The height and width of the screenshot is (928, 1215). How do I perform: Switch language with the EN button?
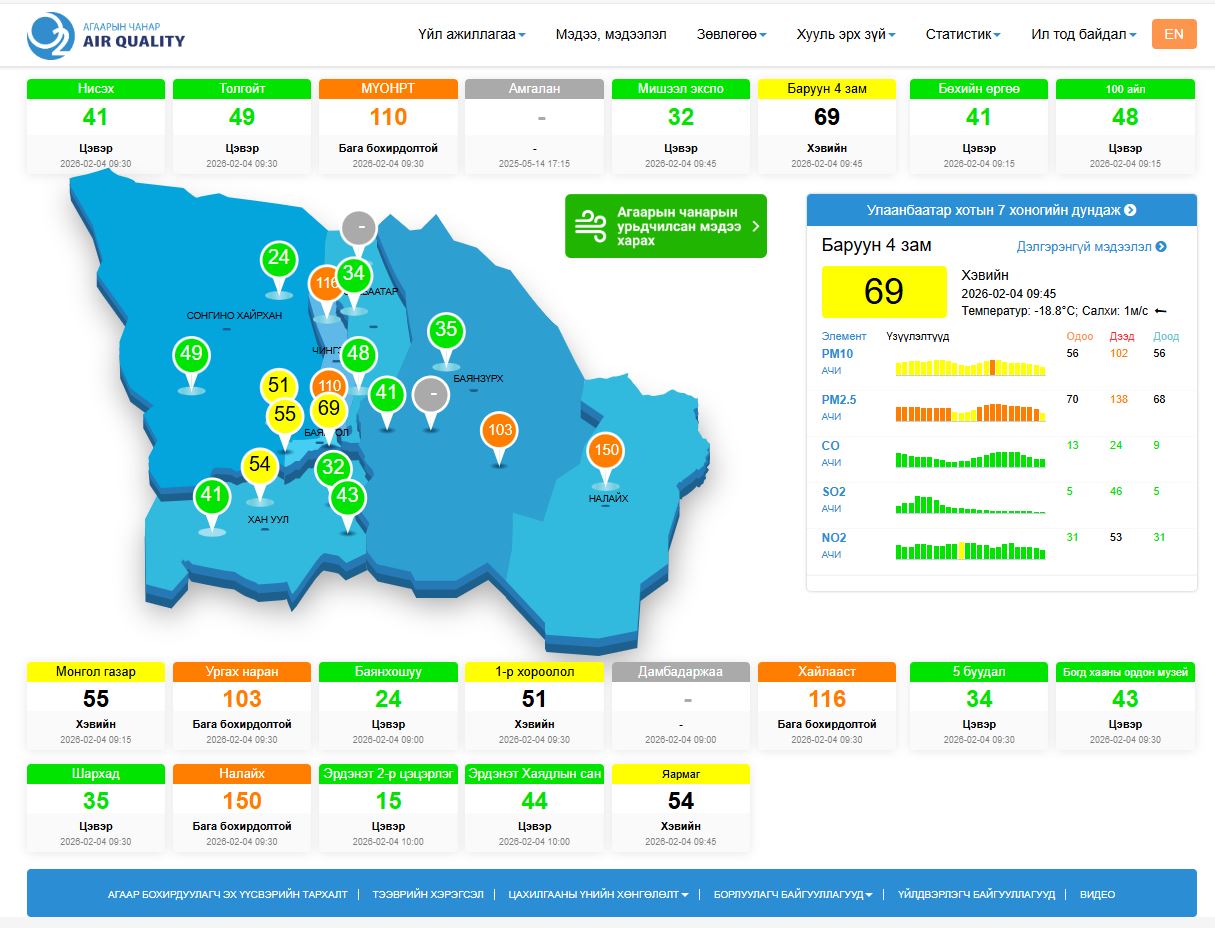(x=1173, y=34)
